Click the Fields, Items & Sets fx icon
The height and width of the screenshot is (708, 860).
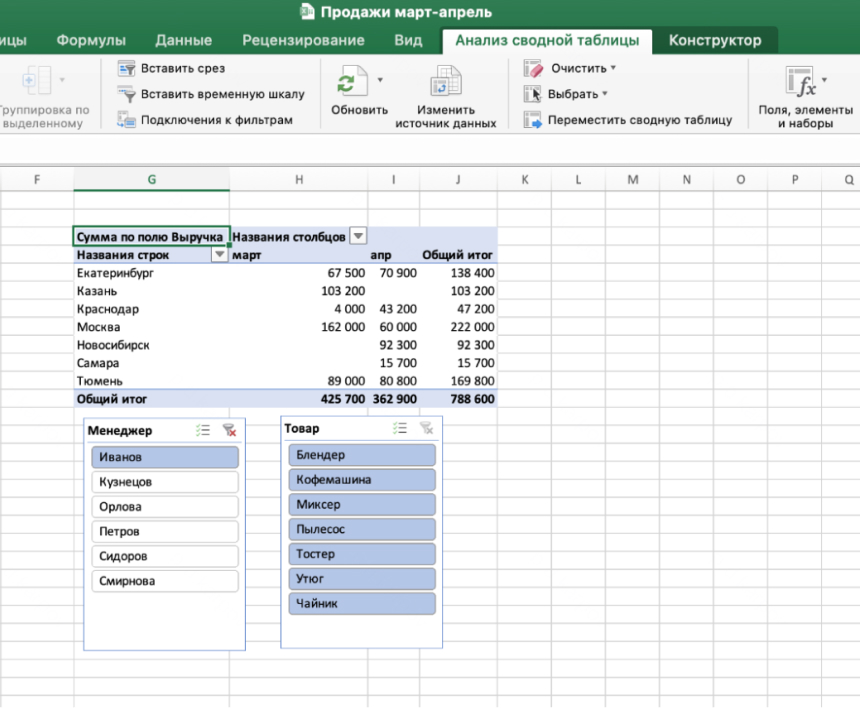(801, 81)
